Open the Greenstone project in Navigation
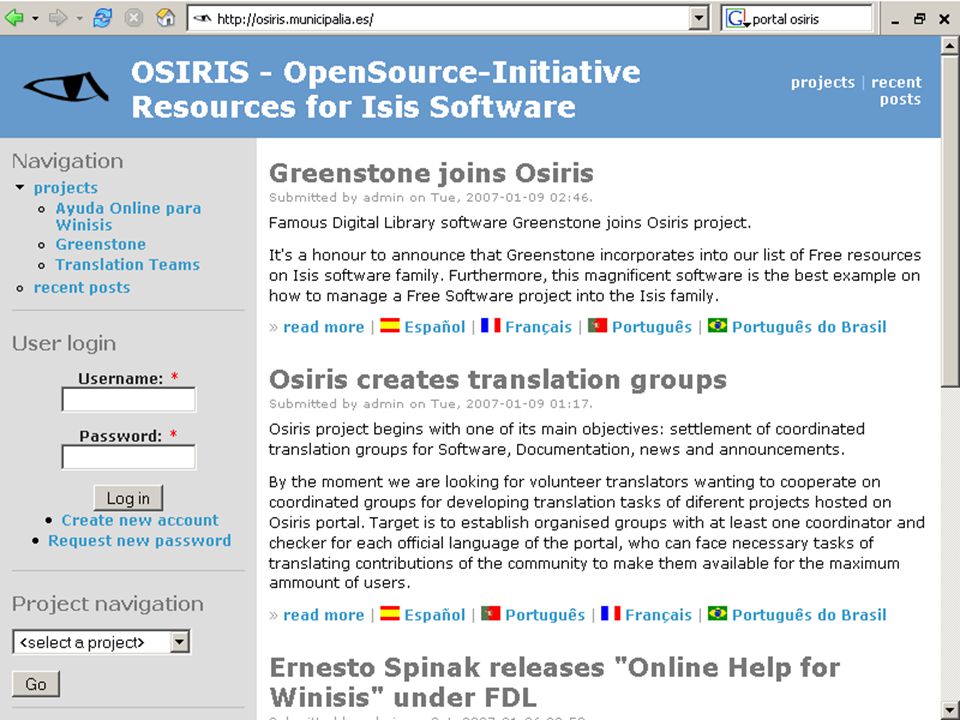This screenshot has height=720, width=960. point(101,244)
